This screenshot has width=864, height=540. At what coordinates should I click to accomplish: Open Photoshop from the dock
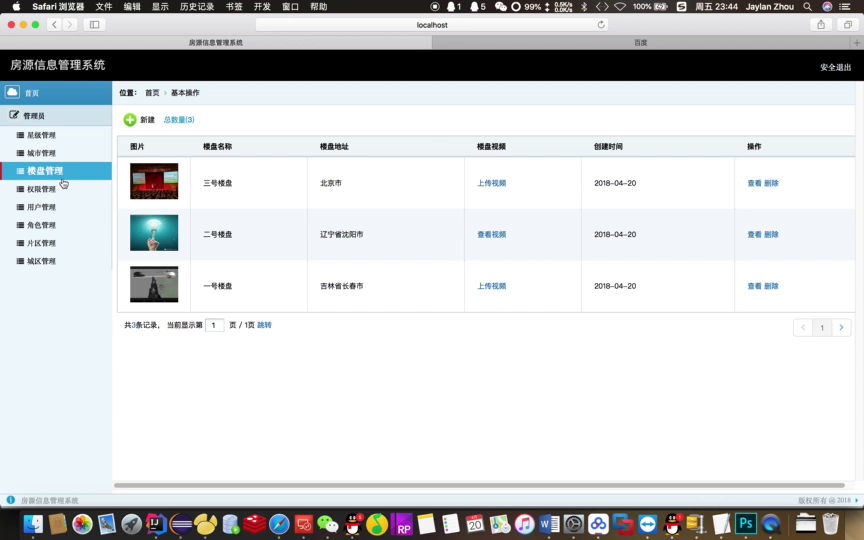[746, 523]
